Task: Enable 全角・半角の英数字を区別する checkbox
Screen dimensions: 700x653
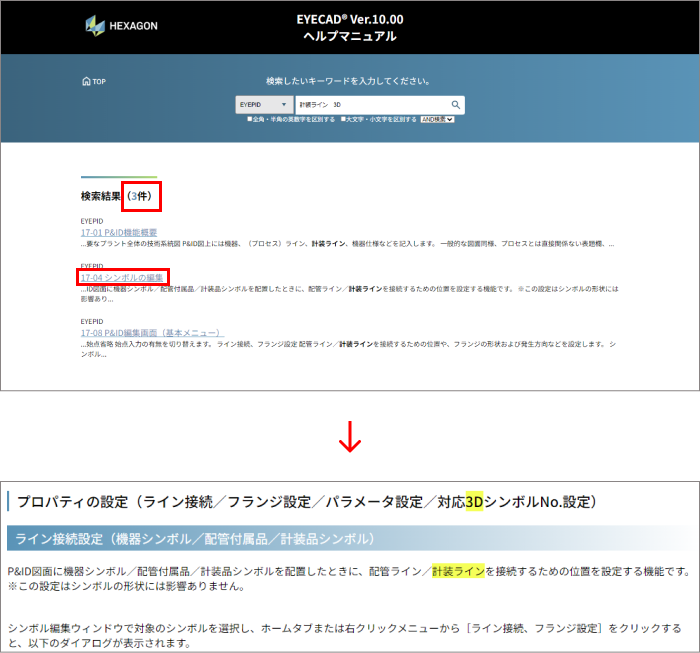Action: click(x=250, y=119)
